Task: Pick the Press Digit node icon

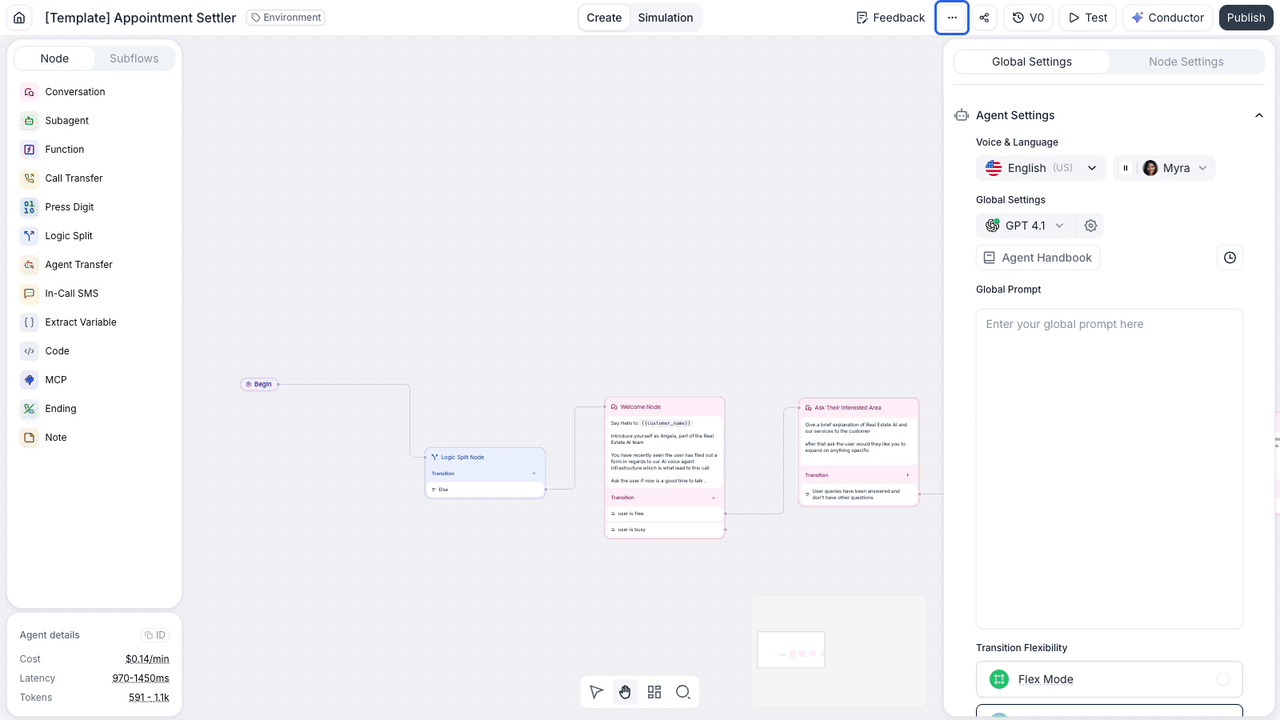Action: (x=29, y=207)
